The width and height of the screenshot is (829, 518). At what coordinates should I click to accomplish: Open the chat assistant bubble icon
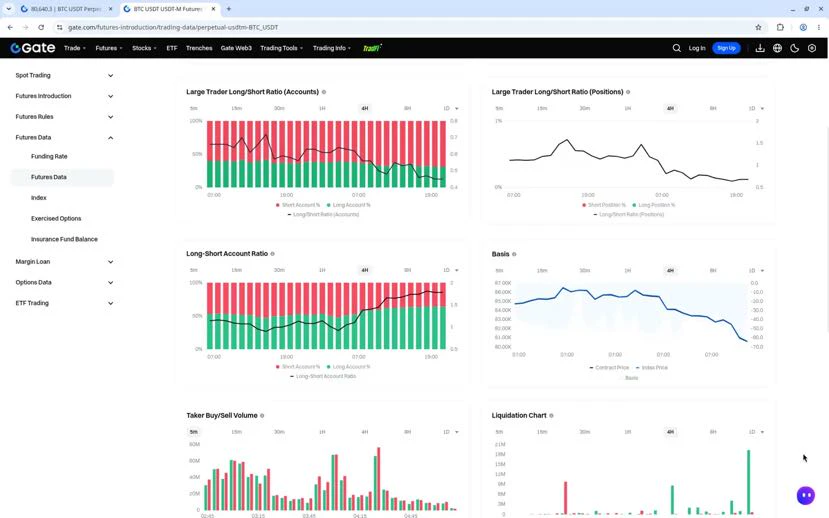coord(806,495)
